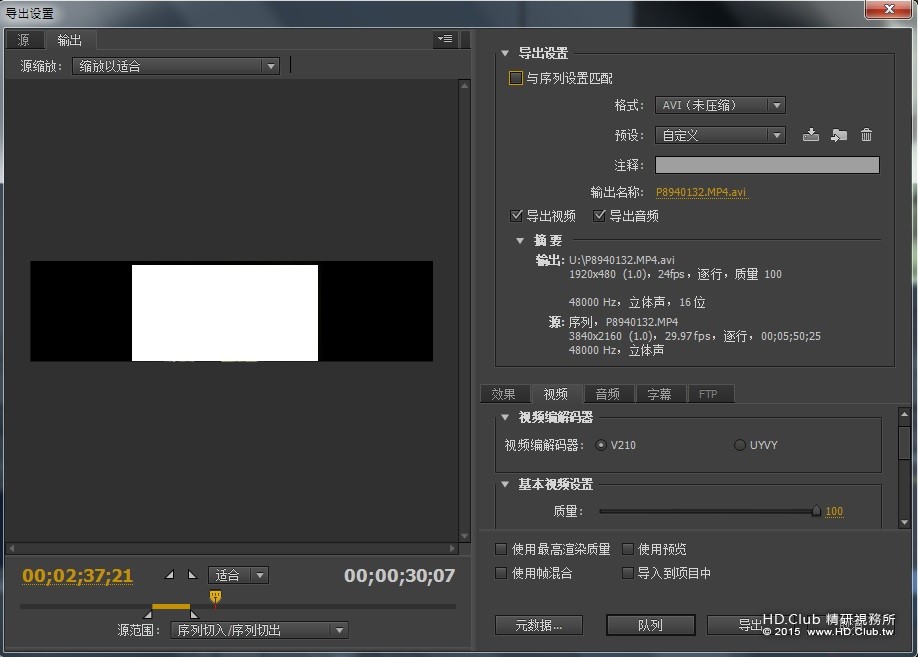Image resolution: width=918 pixels, height=657 pixels.
Task: Click the set out point triangle icon
Action: (192, 575)
